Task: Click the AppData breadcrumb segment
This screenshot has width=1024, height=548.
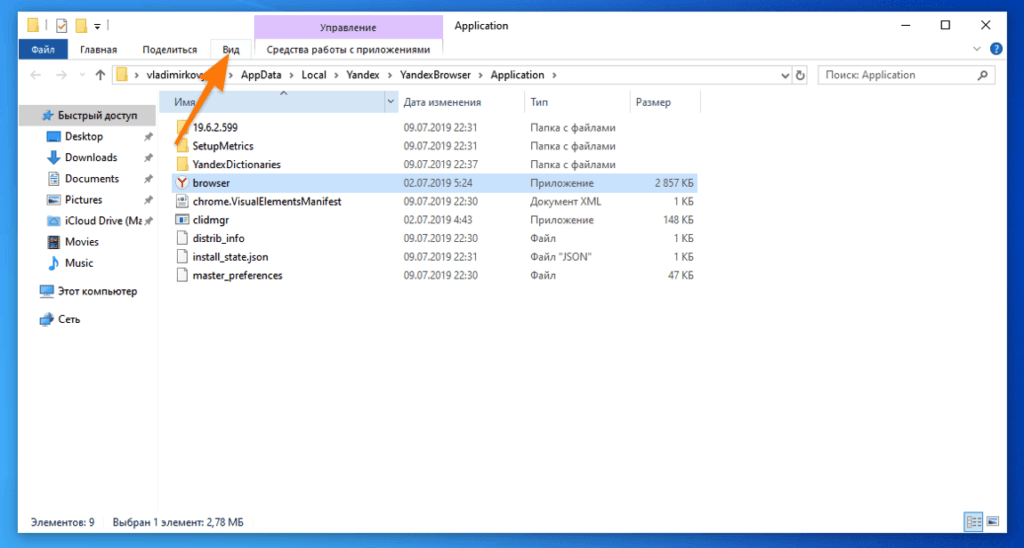Action: [x=261, y=75]
